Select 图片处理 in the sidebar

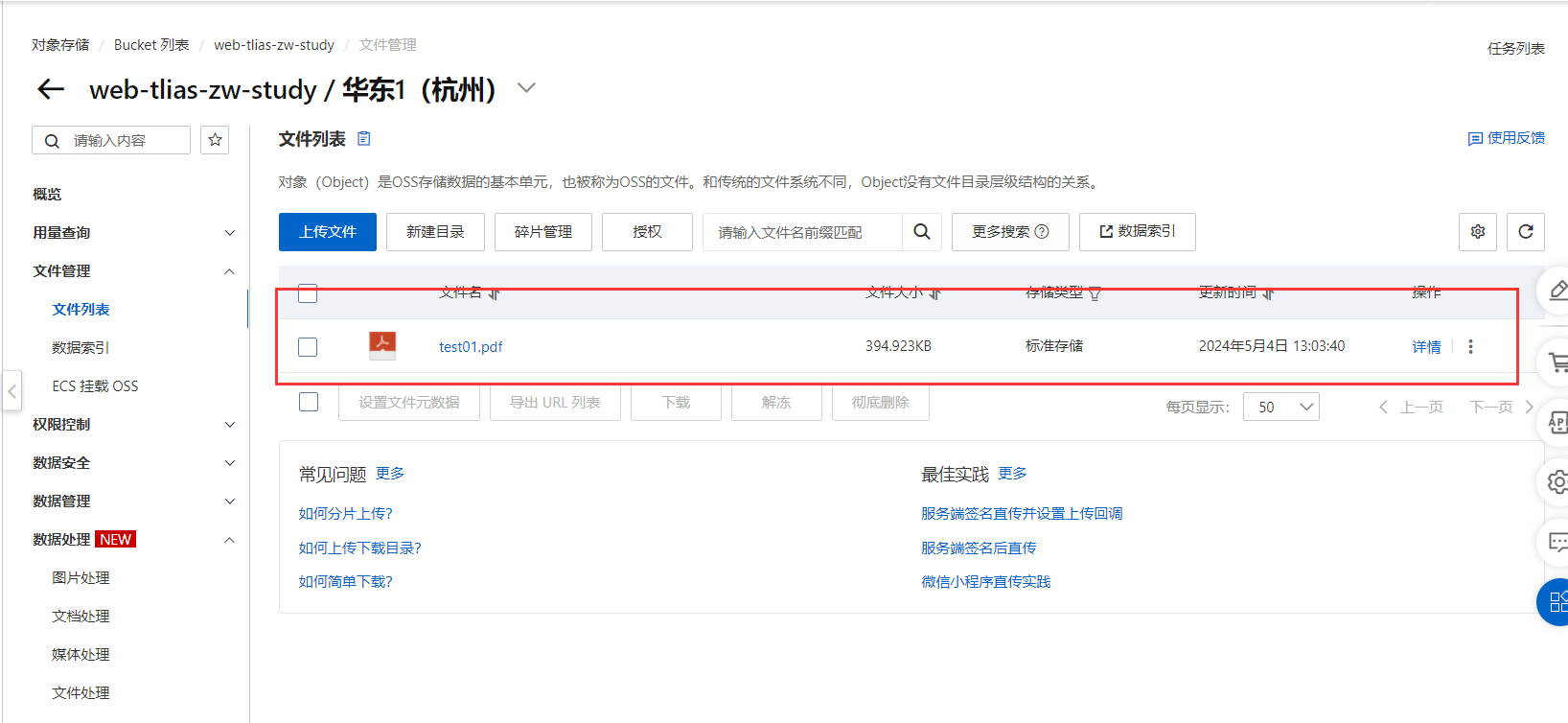(x=81, y=577)
